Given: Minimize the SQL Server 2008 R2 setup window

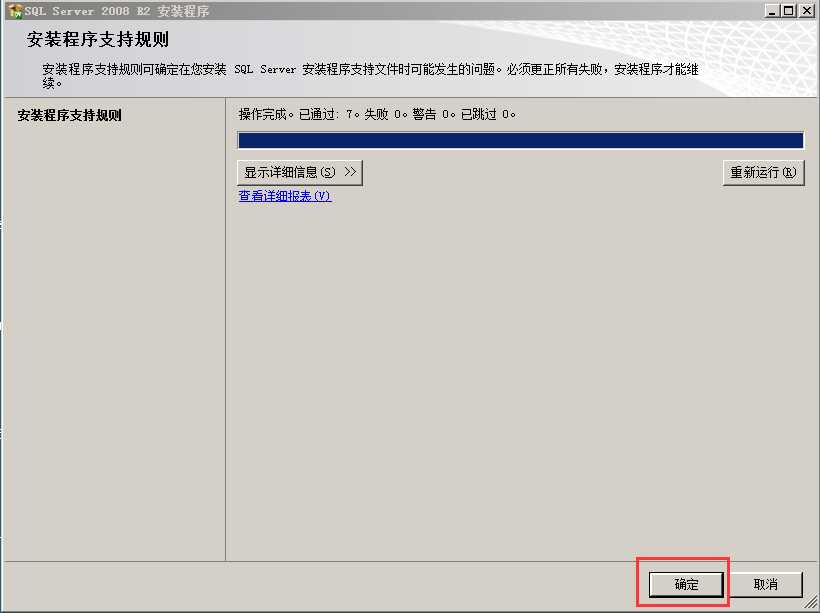Looking at the screenshot, I should click(x=771, y=10).
